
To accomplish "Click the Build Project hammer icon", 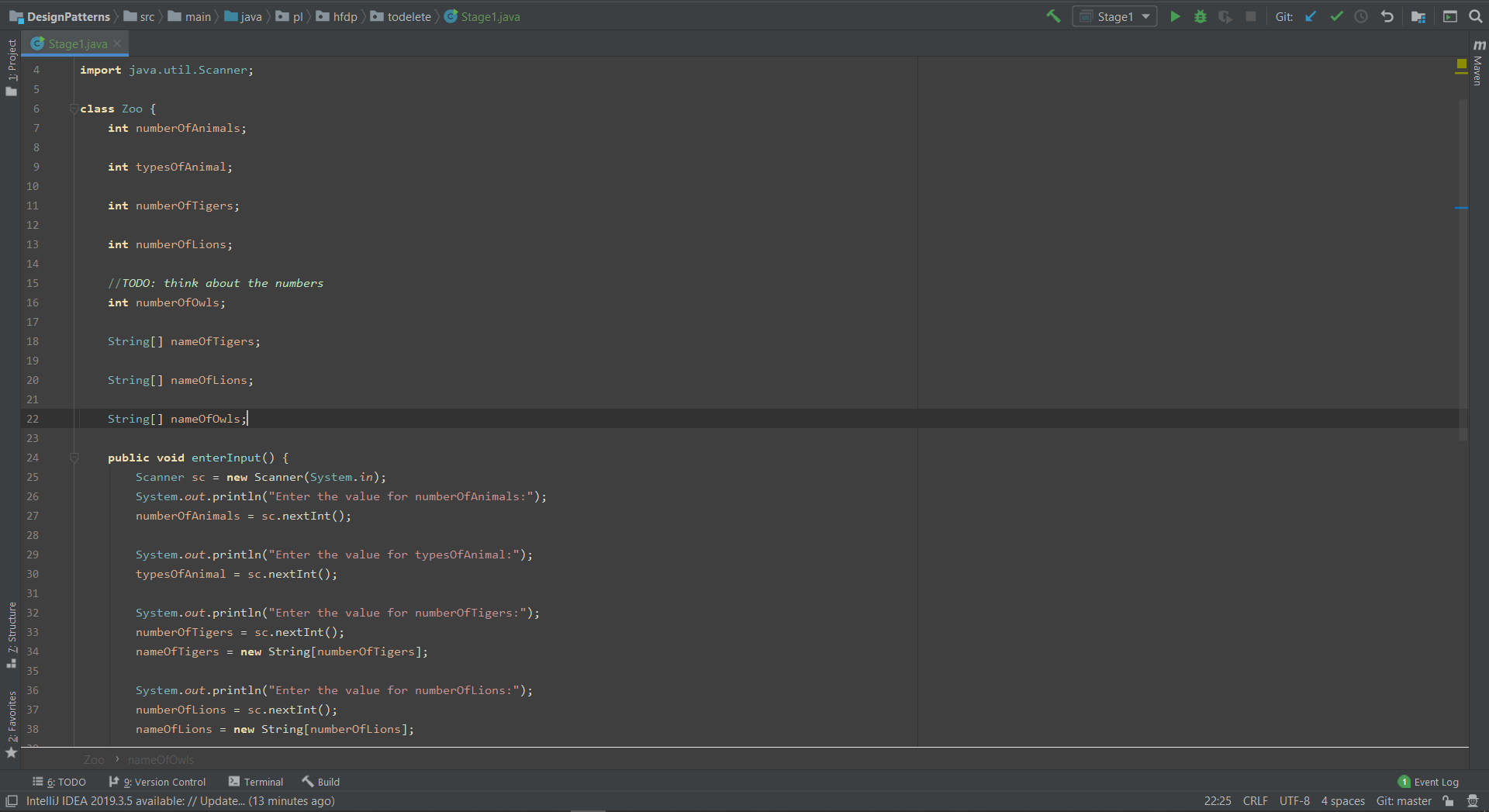I will click(1053, 16).
